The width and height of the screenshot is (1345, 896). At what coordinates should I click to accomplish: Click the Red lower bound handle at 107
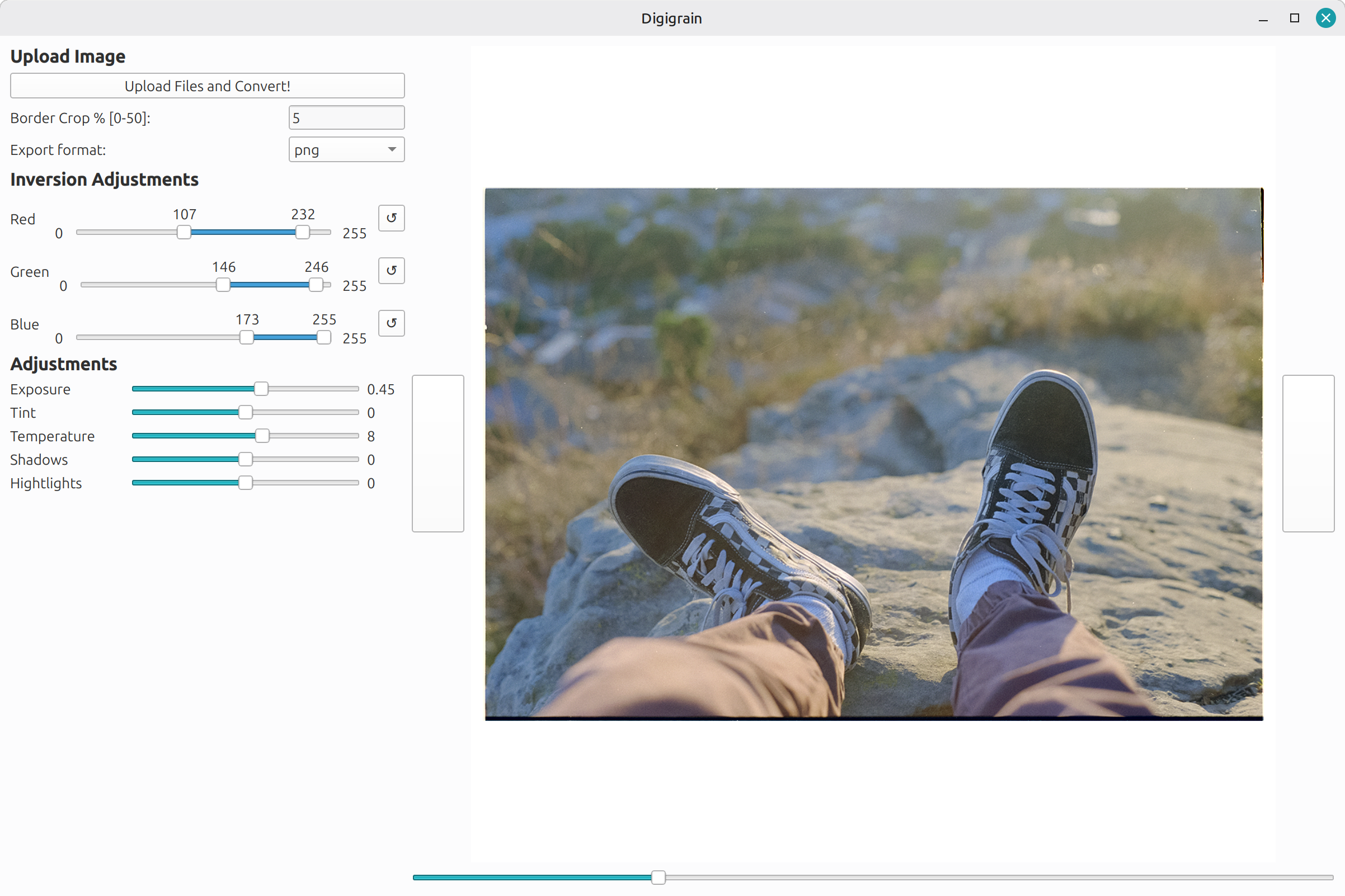pos(184,232)
